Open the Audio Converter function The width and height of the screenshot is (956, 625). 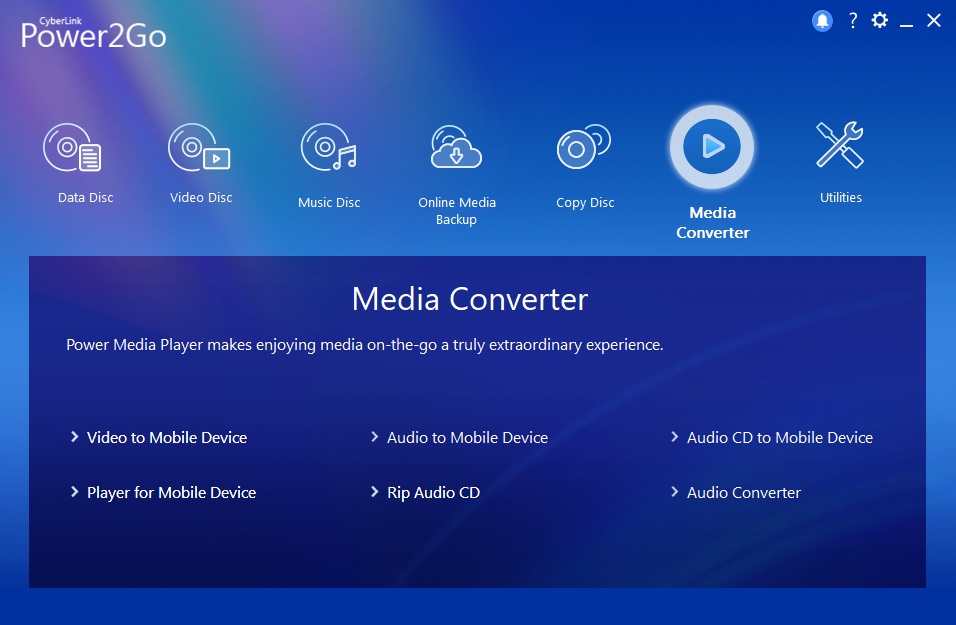(x=744, y=493)
